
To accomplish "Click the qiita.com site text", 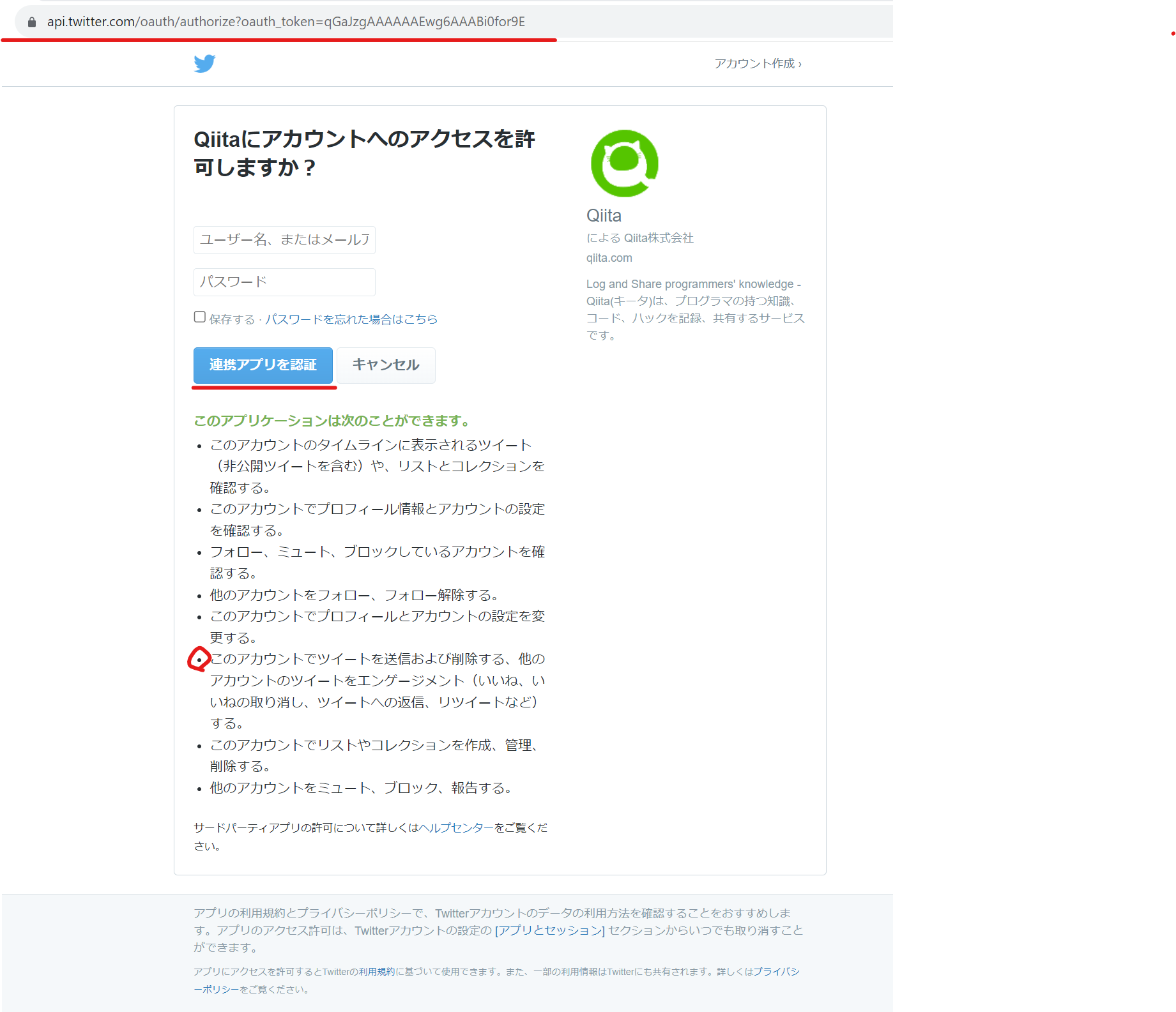I will [609, 258].
